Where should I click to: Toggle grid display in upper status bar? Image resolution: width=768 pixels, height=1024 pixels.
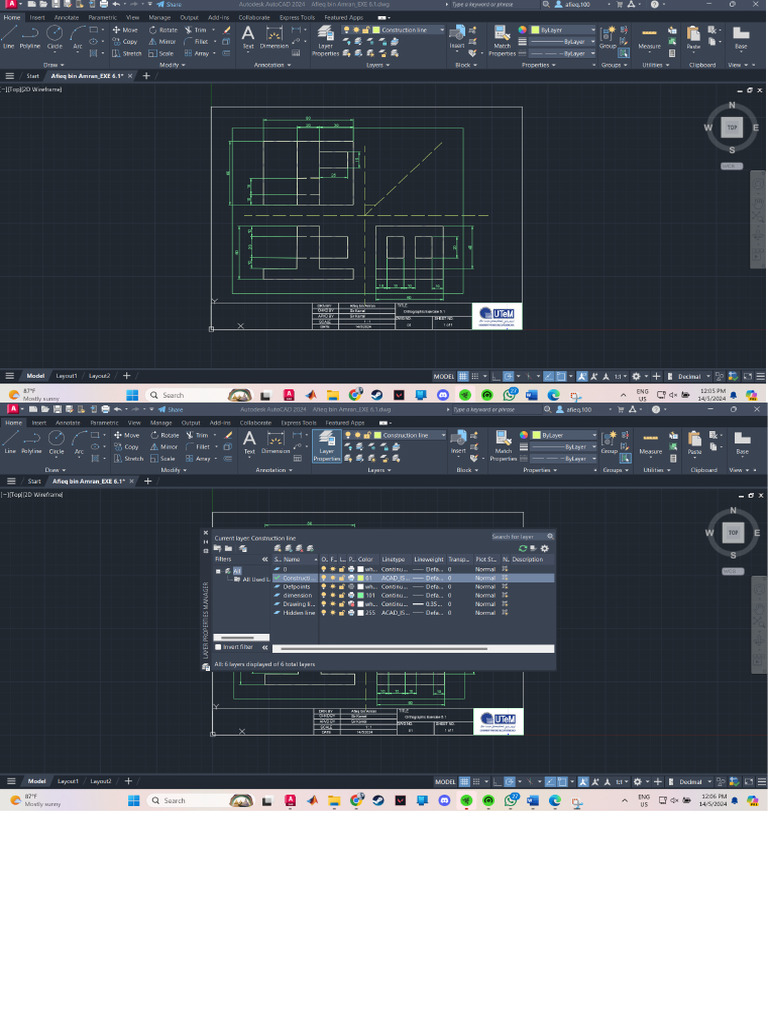pos(463,376)
